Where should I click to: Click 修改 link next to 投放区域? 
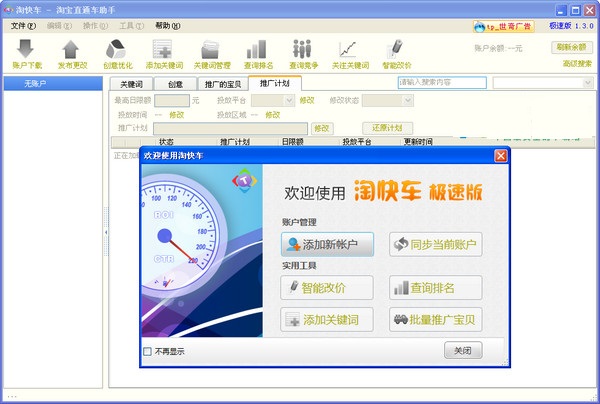tap(273, 115)
